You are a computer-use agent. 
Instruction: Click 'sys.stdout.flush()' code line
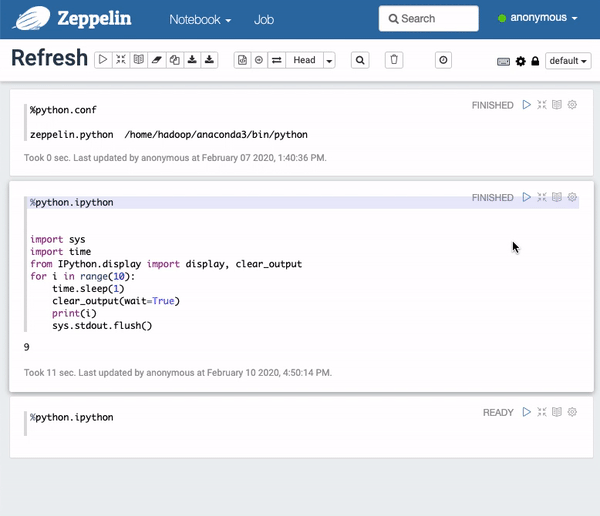pos(102,326)
